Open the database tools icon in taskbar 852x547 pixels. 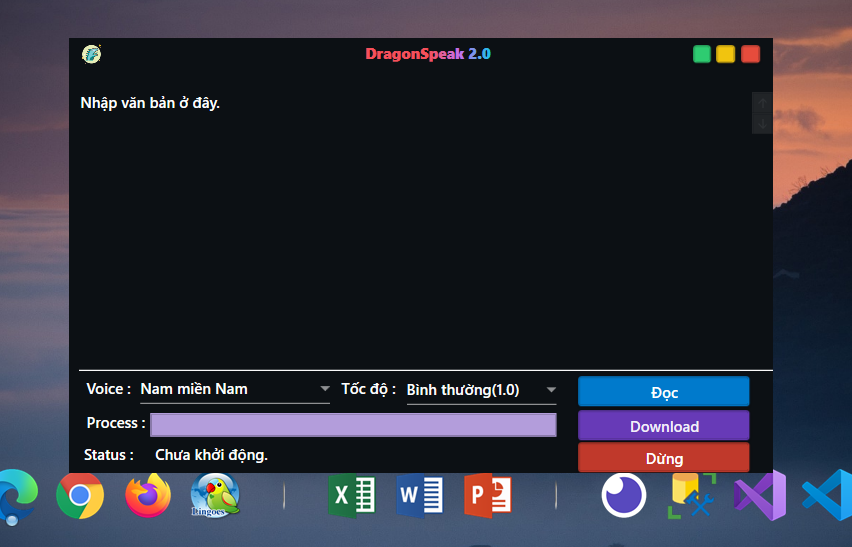pos(691,495)
